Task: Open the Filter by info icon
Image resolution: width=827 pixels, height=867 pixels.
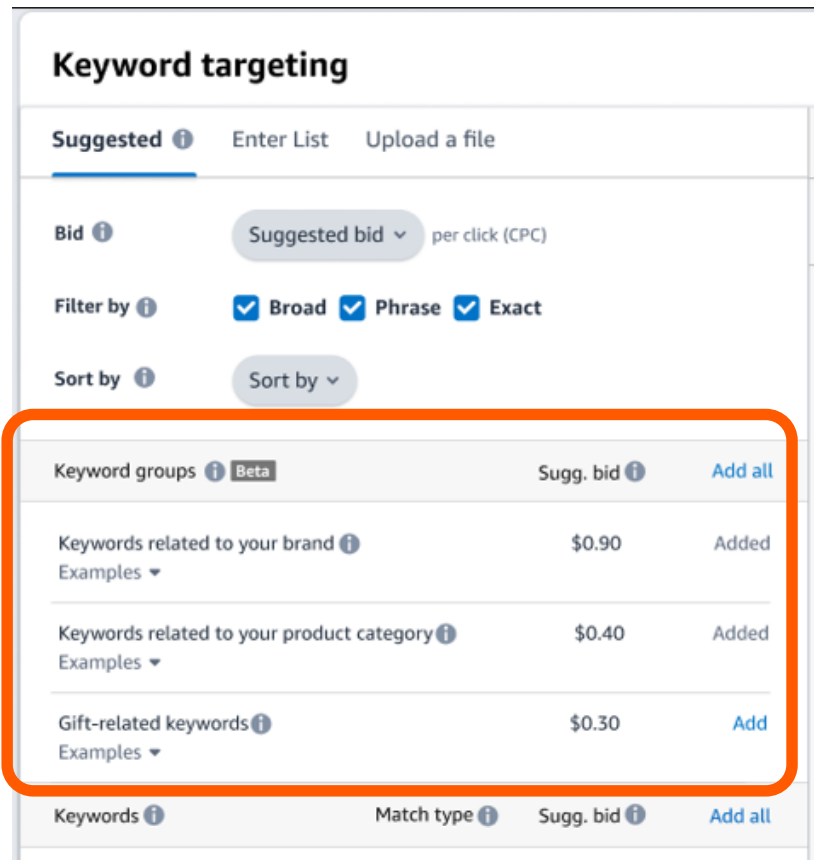Action: pyautogui.click(x=146, y=307)
